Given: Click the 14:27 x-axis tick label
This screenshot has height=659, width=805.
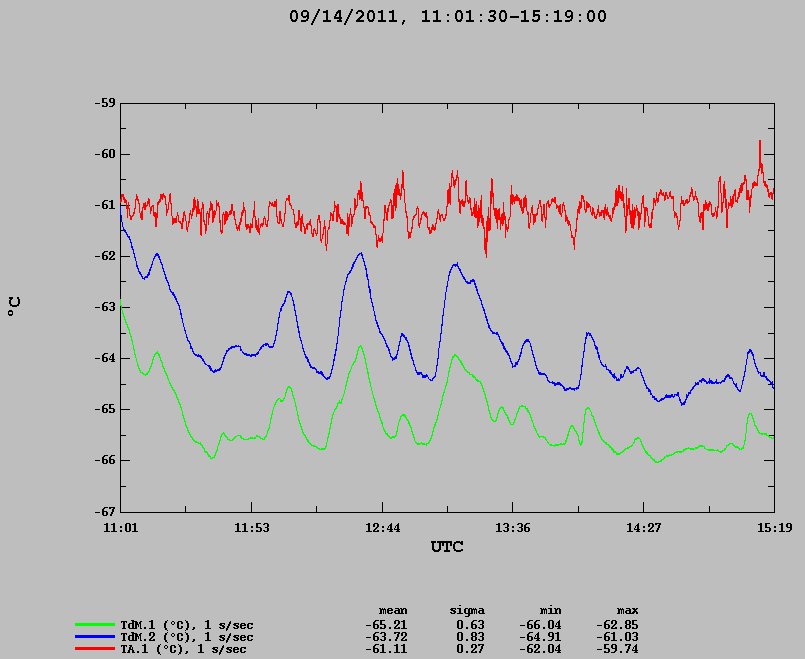Looking at the screenshot, I should coord(644,528).
